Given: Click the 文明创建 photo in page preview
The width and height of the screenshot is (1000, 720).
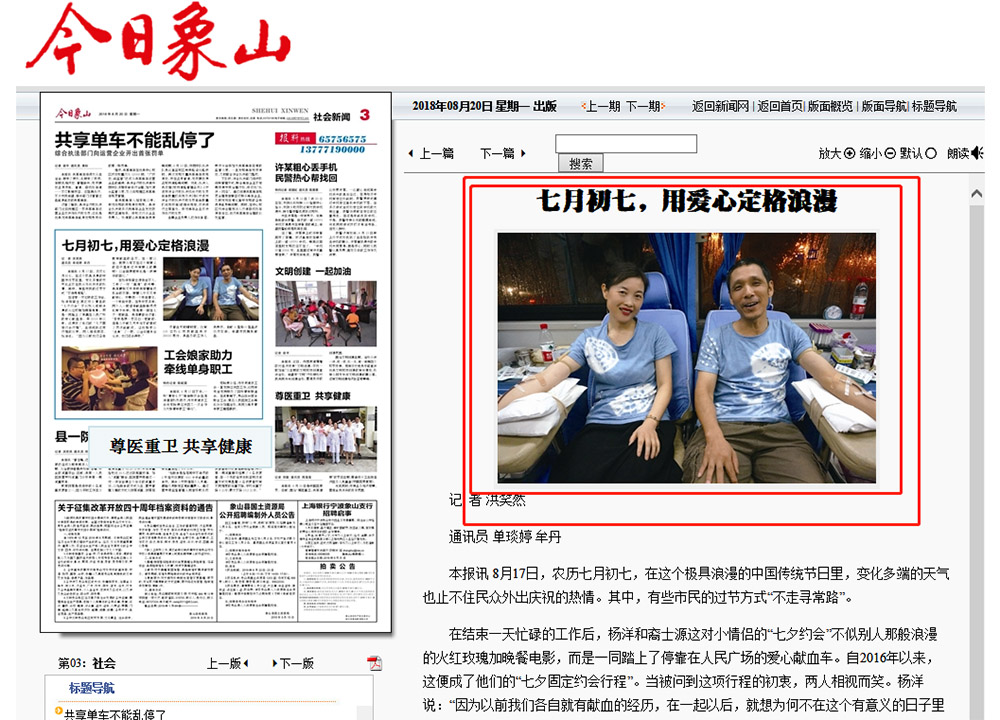Looking at the screenshot, I should (326, 314).
